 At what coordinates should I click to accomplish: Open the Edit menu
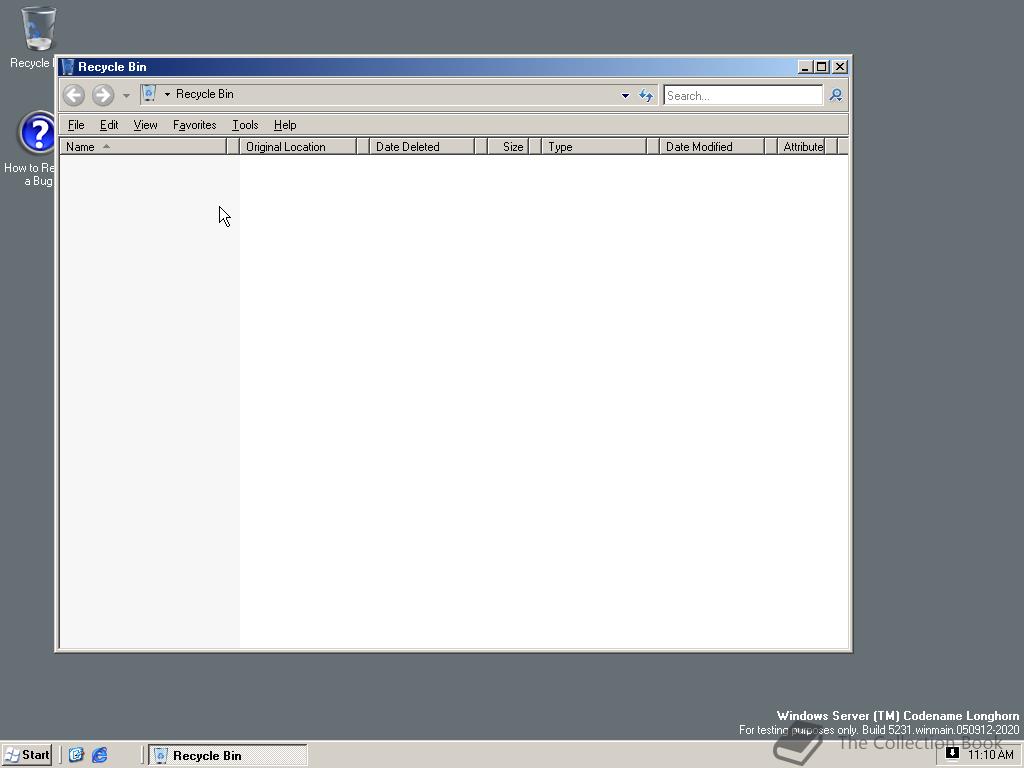pos(109,125)
